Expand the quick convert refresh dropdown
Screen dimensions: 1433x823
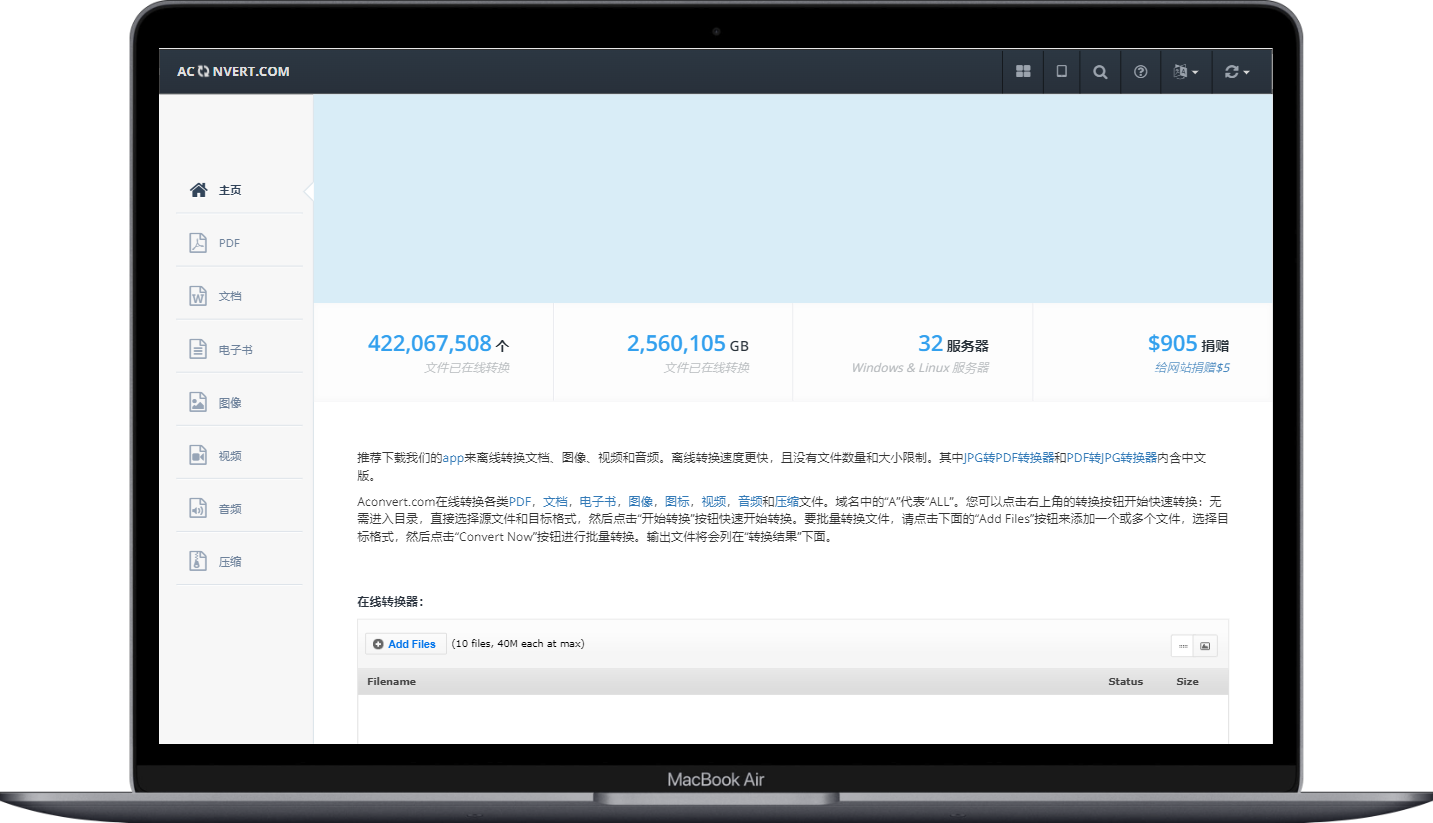tap(1237, 72)
